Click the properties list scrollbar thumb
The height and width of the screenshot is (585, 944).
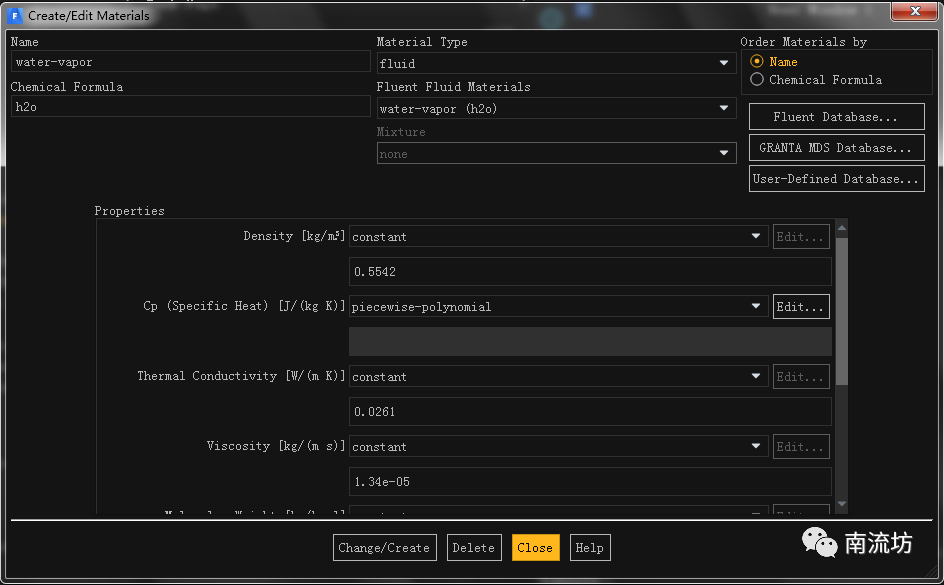click(842, 311)
